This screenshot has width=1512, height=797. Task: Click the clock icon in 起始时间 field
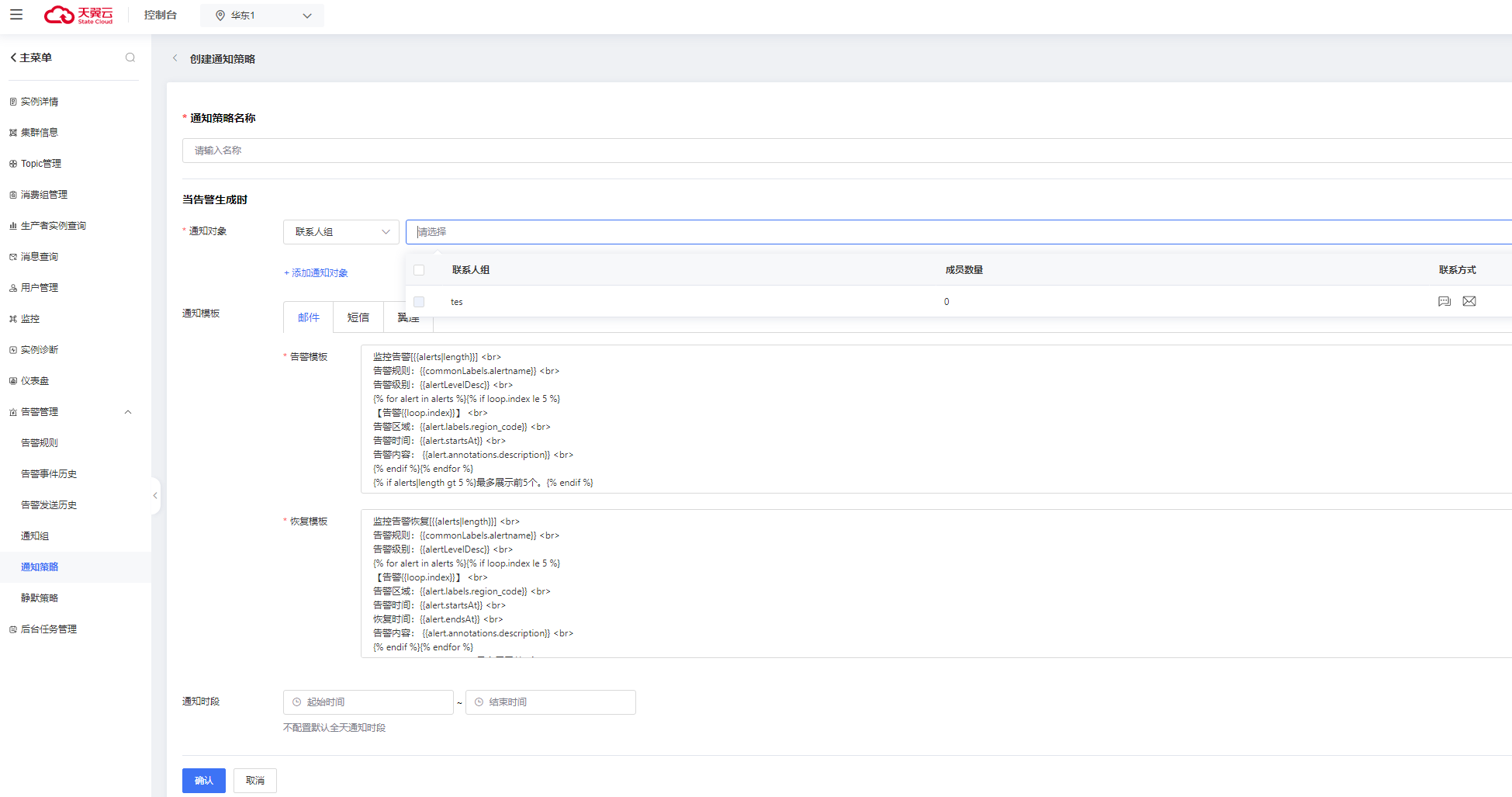296,702
